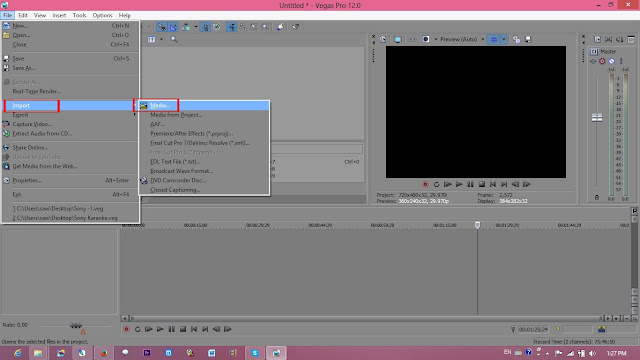Open the Preview (Auto) quality dropdown
The height and width of the screenshot is (360, 640).
pyautogui.click(x=462, y=39)
